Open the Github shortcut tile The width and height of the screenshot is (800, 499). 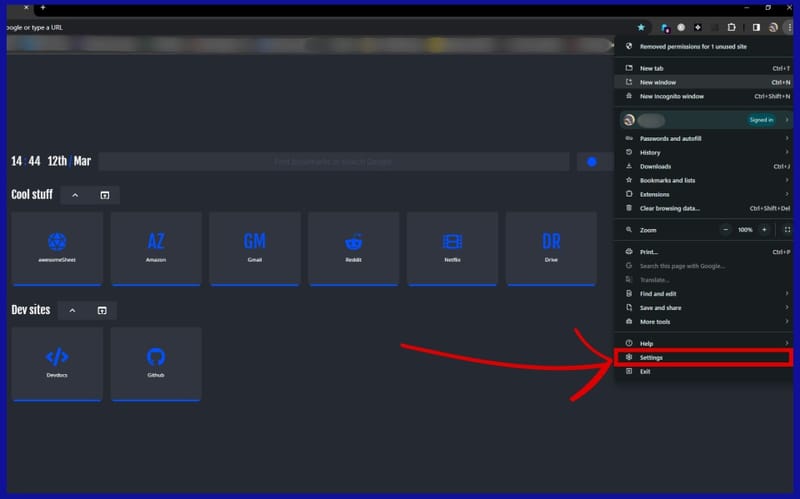click(156, 362)
